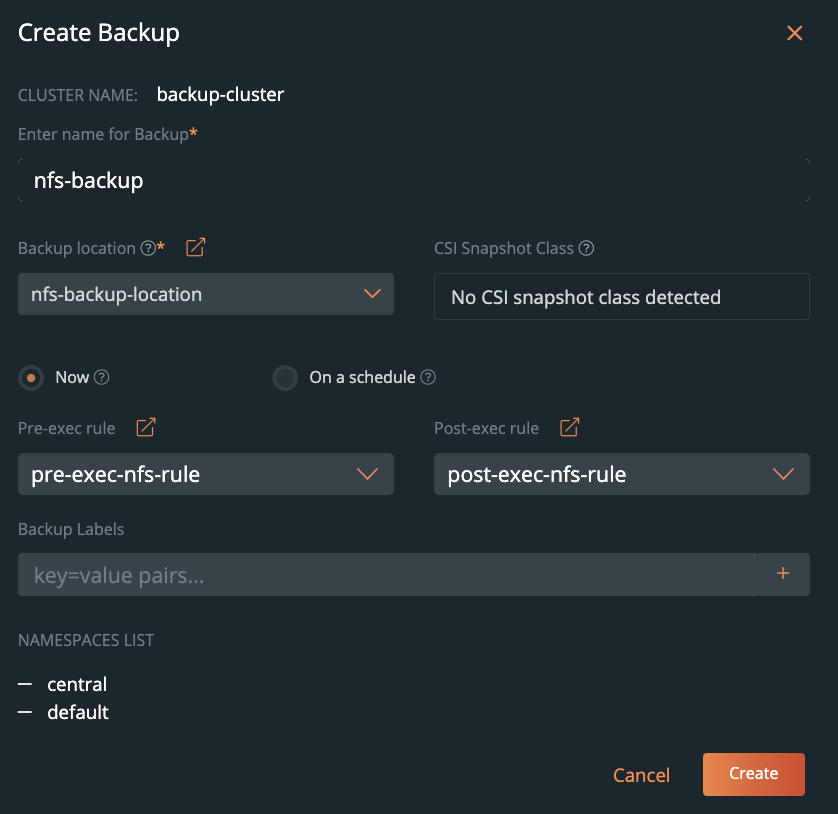
Task: Open Backup location external link icon
Action: click(196, 248)
